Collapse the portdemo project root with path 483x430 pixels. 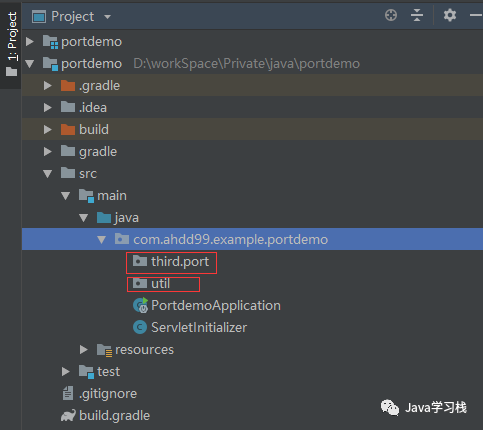[30, 64]
